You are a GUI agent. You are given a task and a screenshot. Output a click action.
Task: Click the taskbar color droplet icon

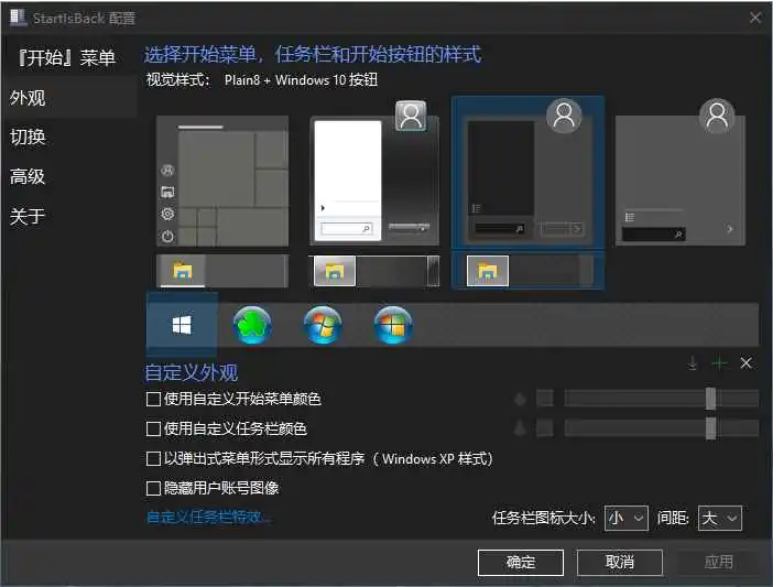pyautogui.click(x=520, y=428)
